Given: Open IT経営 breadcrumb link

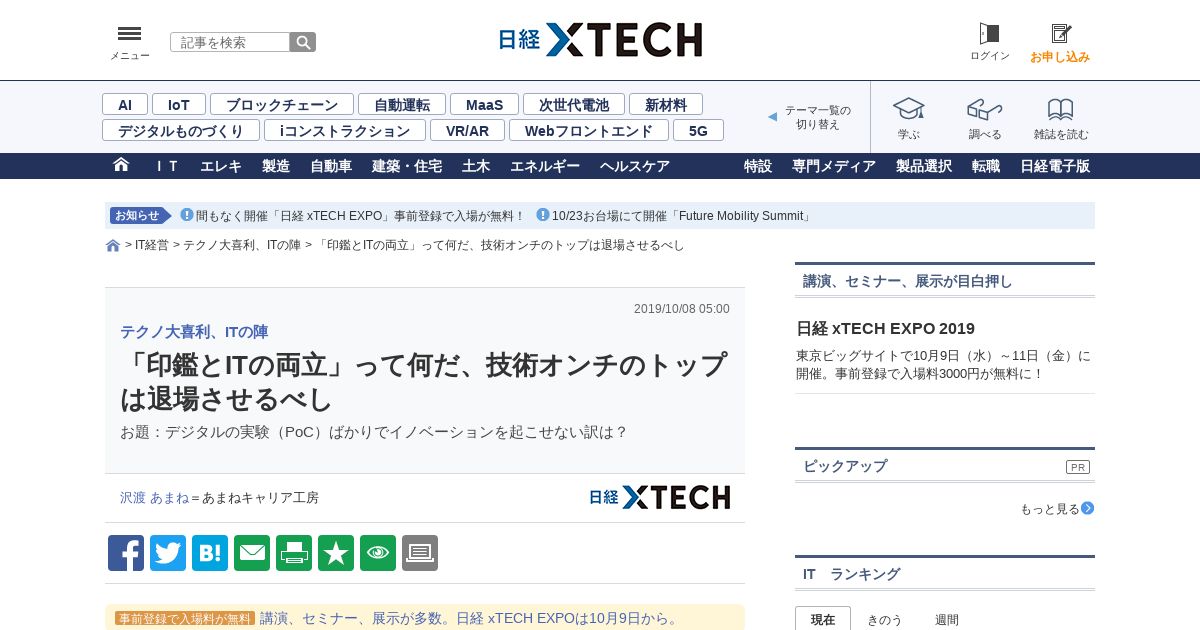Looking at the screenshot, I should [x=152, y=245].
